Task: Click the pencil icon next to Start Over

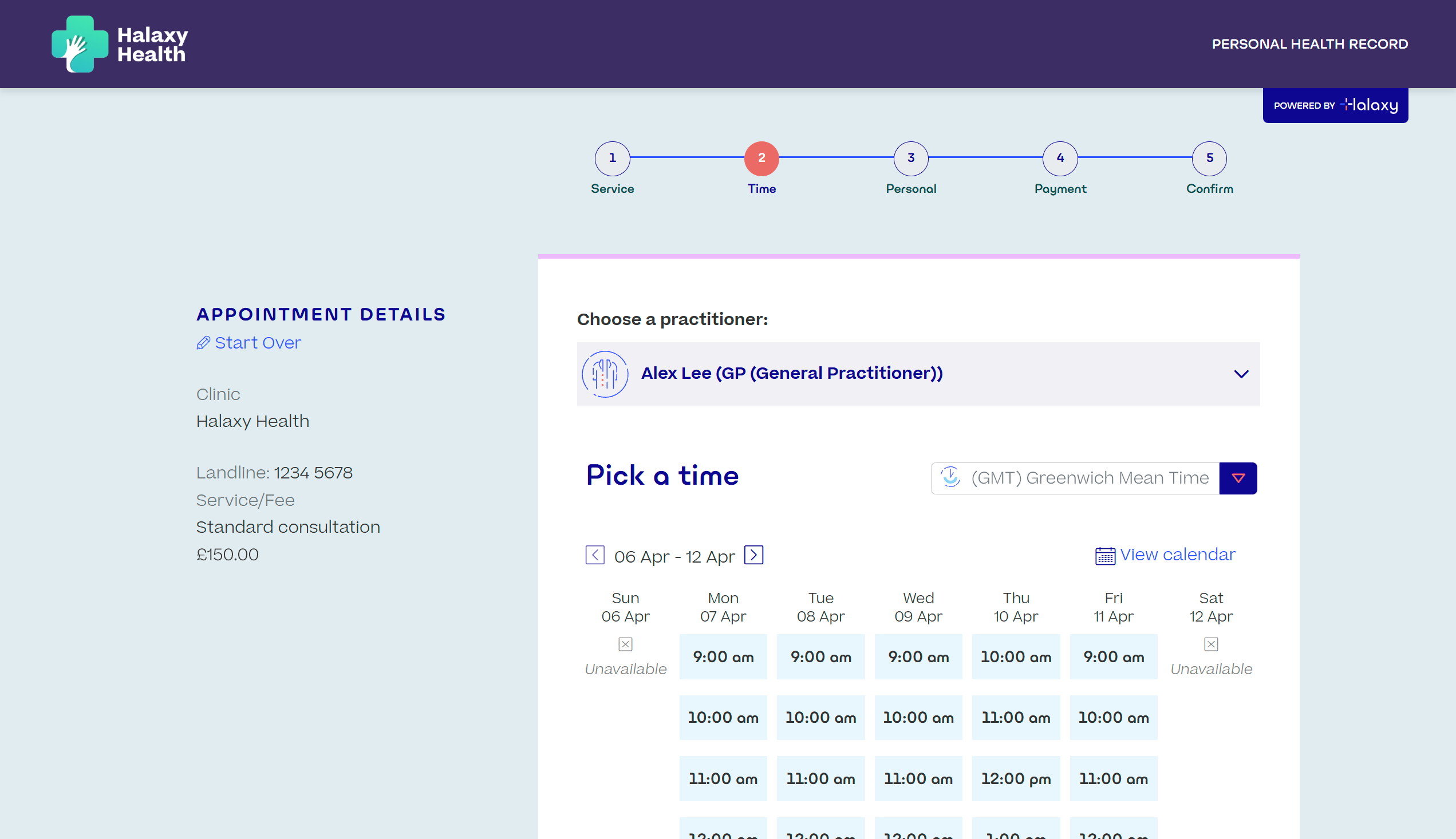Action: [203, 343]
